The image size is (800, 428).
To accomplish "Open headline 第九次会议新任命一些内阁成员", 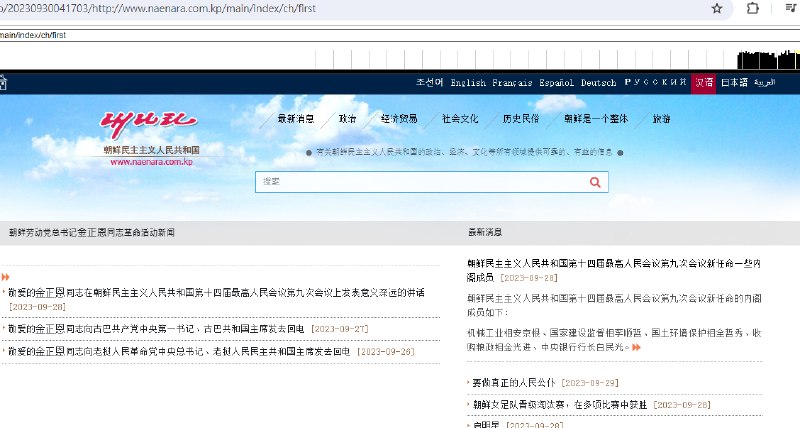I will tap(614, 270).
